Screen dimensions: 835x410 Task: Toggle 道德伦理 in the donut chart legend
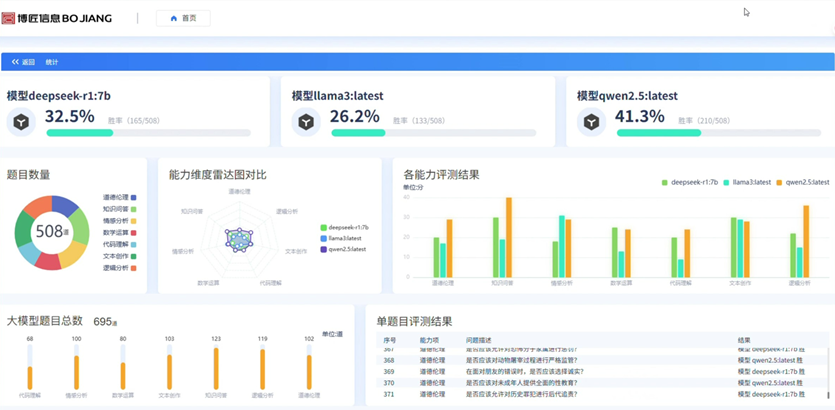click(x=119, y=198)
